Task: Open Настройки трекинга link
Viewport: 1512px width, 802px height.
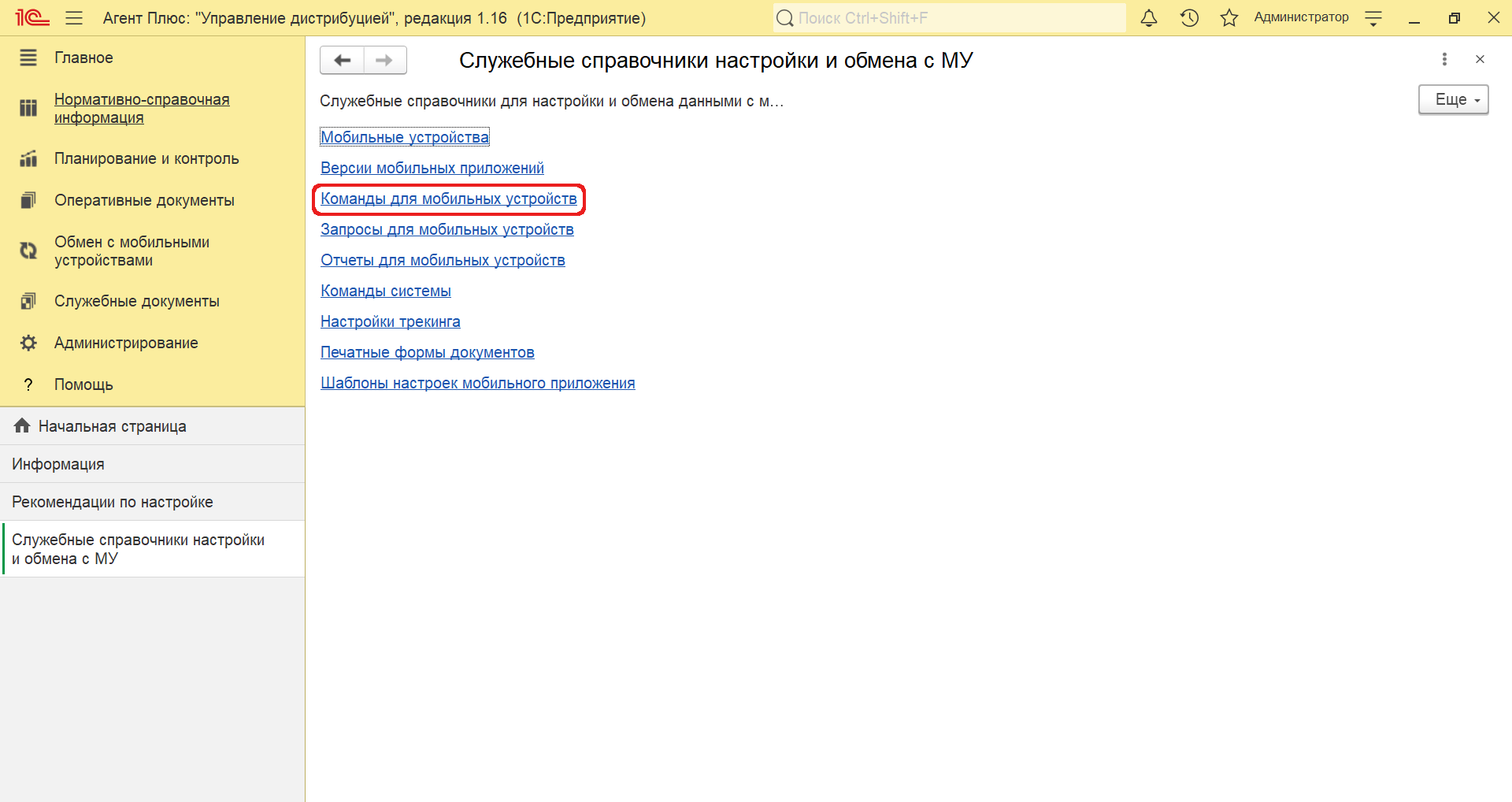Action: 390,321
